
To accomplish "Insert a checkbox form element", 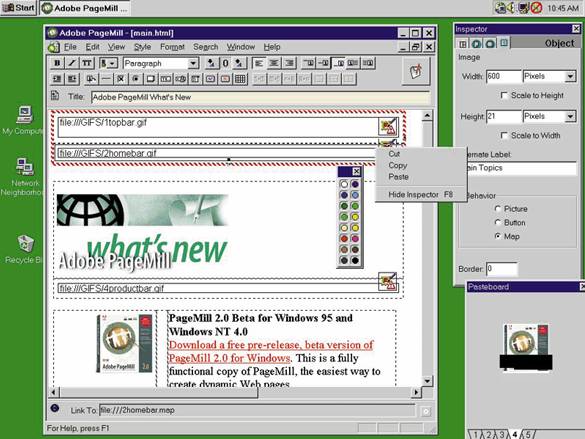I will (121, 79).
